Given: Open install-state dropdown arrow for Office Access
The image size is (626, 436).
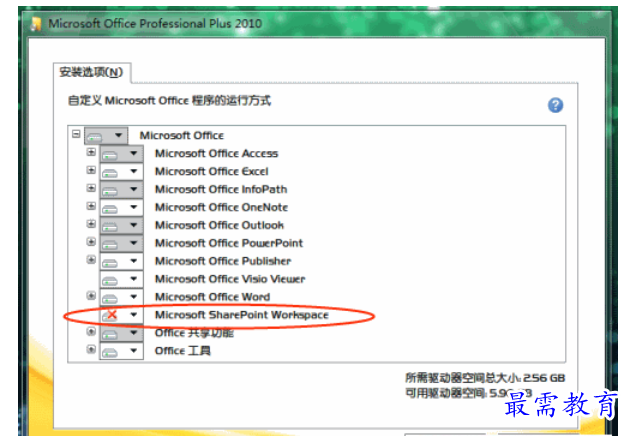Looking at the screenshot, I should [134, 153].
